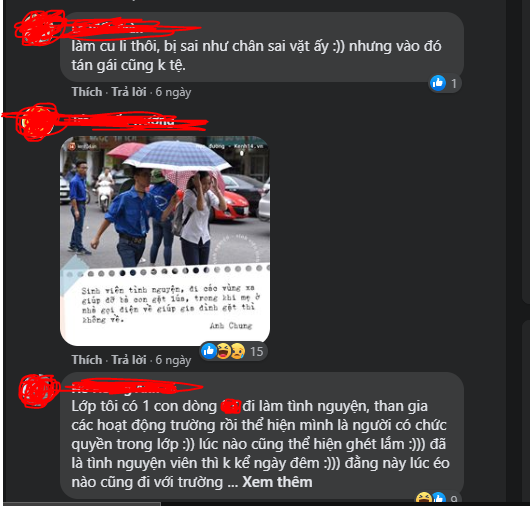Open timestamp 6 ngày of first comment

pyautogui.click(x=173, y=92)
